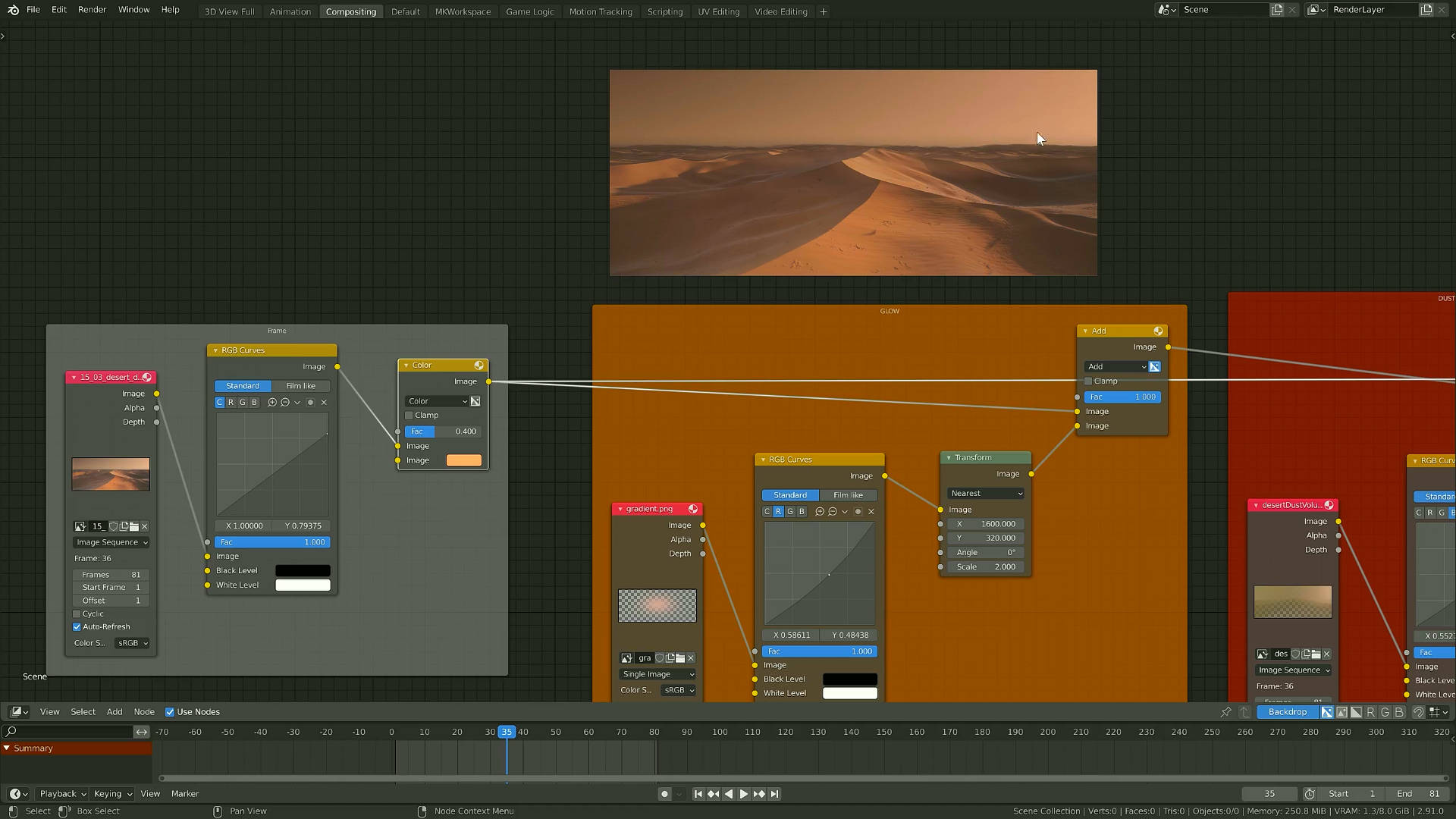1456x819 pixels.
Task: Switch to the Animation workspace tab
Action: point(290,11)
